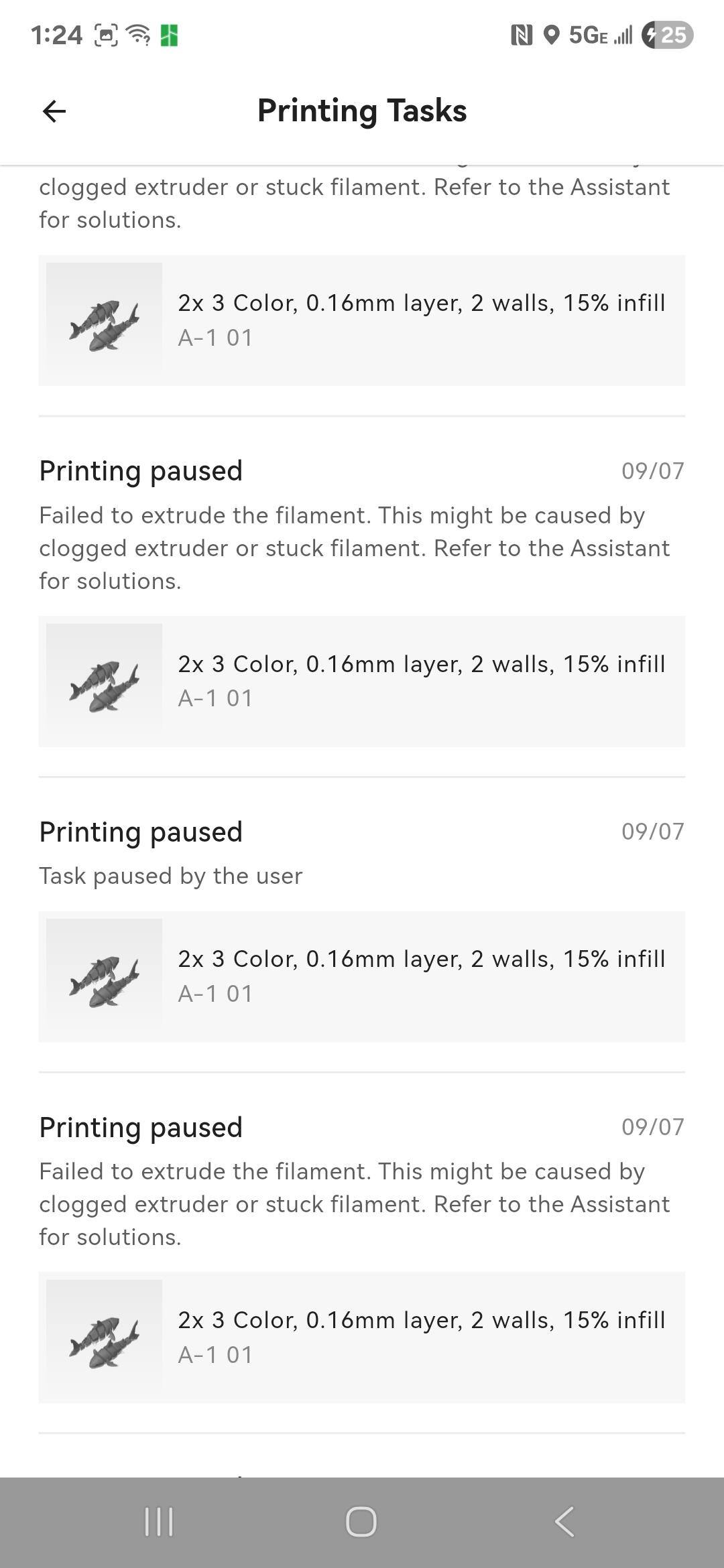Tap the NFC icon in status bar
Image resolution: width=724 pixels, height=1568 pixels.
[x=522, y=35]
